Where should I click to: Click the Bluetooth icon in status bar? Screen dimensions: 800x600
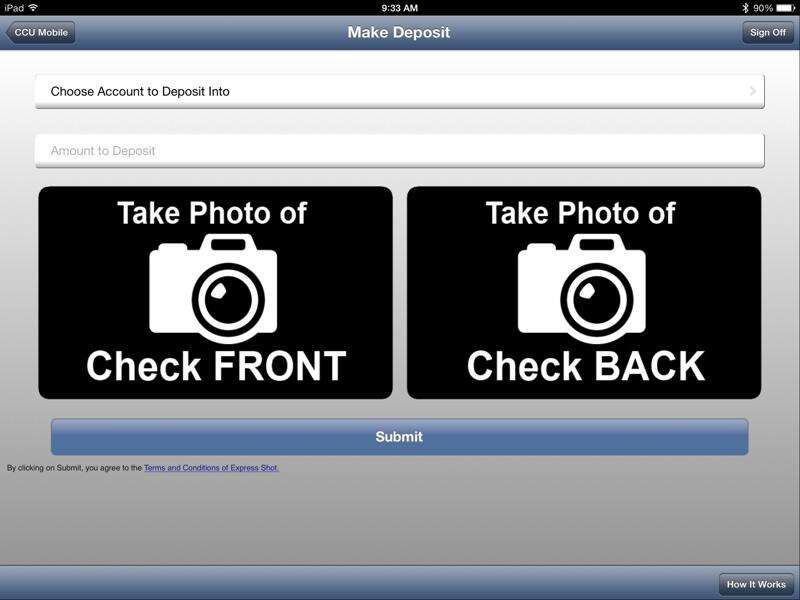tap(745, 8)
